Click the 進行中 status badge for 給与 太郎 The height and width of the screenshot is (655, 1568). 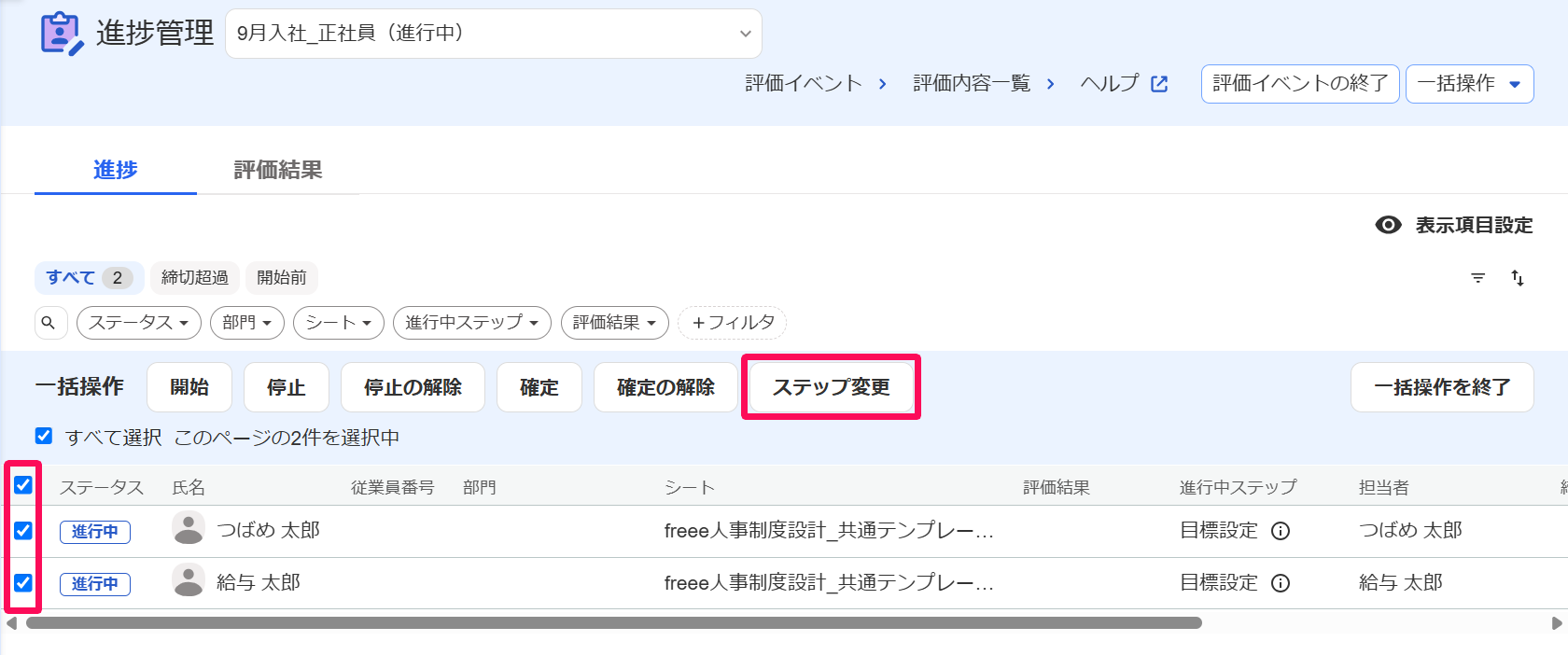click(x=95, y=584)
